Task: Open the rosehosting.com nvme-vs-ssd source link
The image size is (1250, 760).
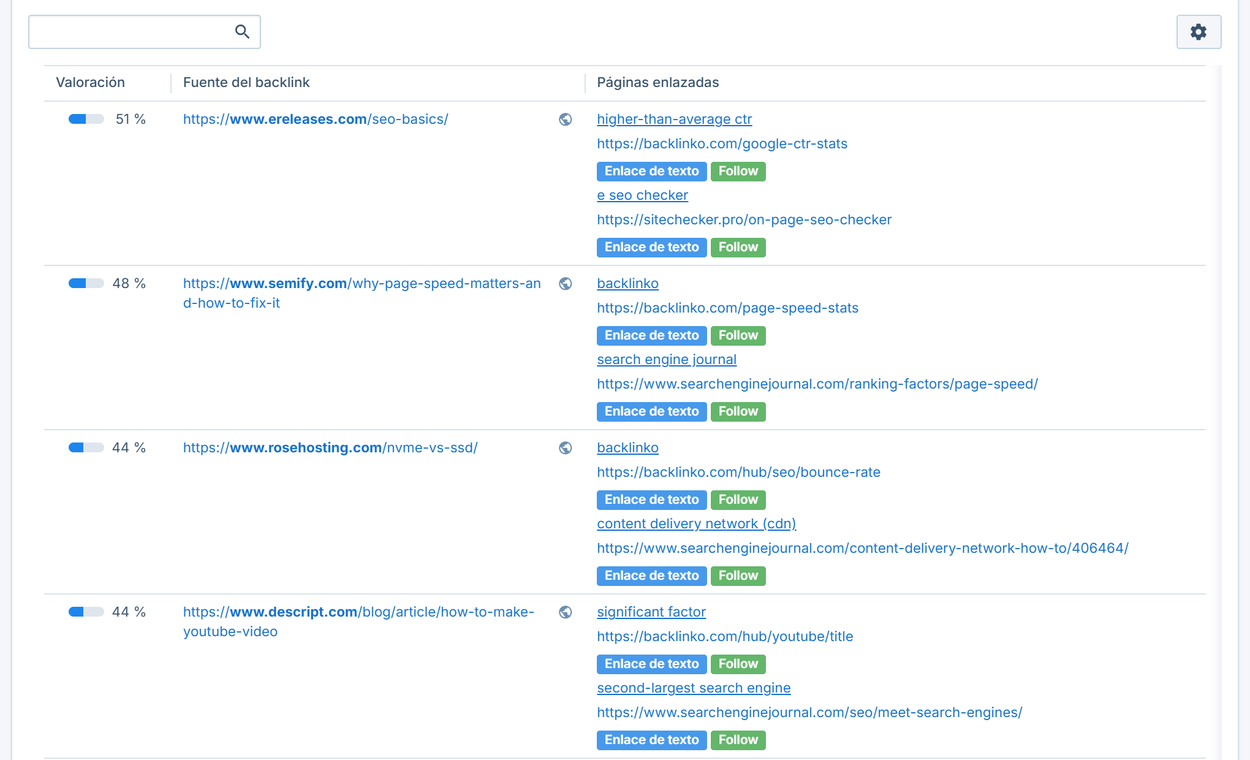Action: [x=330, y=448]
